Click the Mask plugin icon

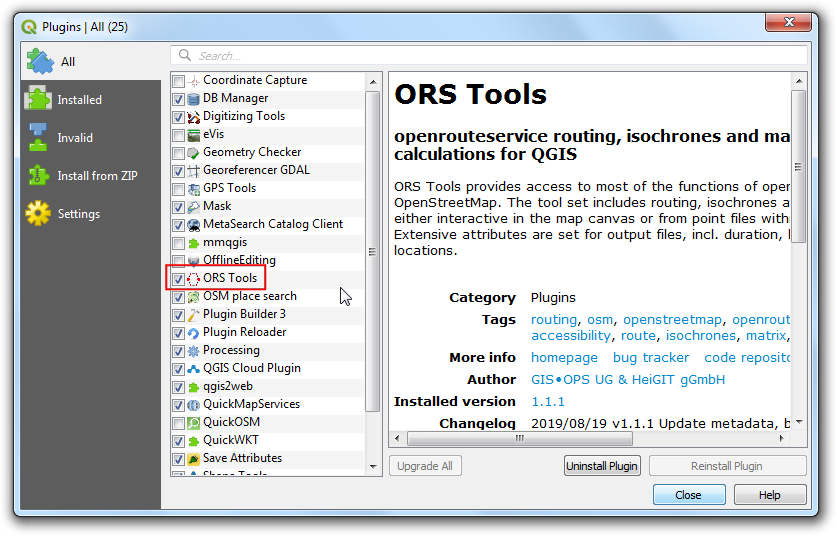click(x=193, y=206)
